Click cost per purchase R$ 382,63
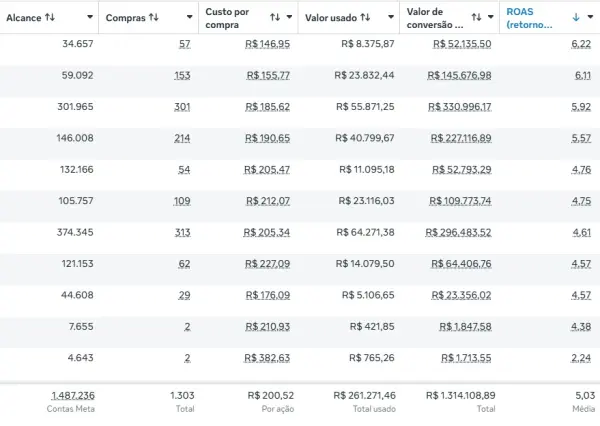The image size is (600, 426). coord(267,358)
